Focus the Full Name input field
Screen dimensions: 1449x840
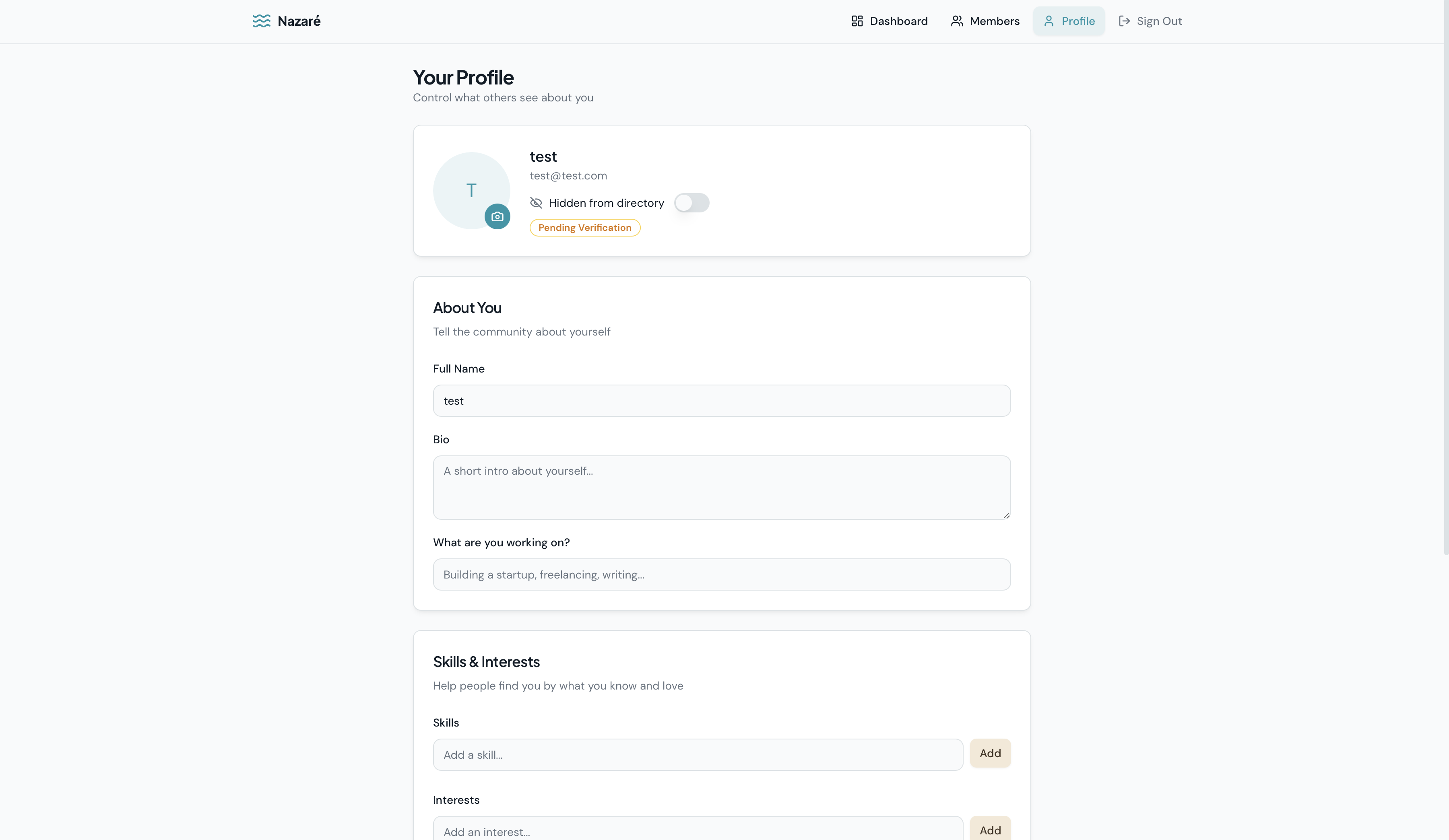click(722, 401)
